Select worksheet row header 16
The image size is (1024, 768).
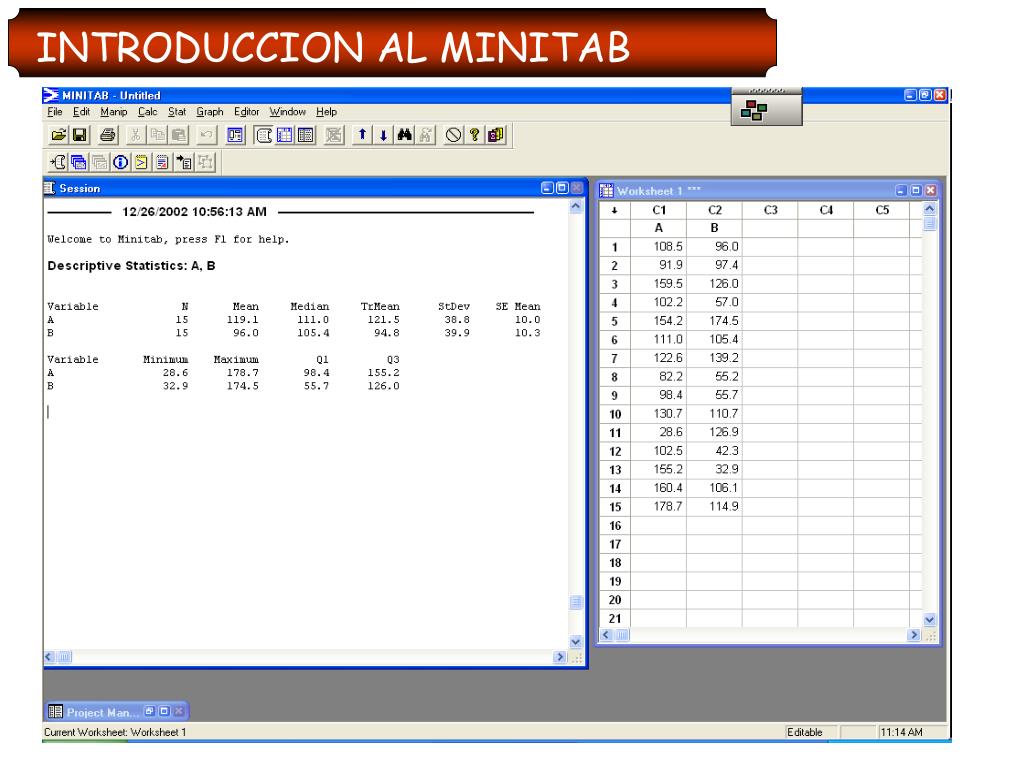coord(615,526)
